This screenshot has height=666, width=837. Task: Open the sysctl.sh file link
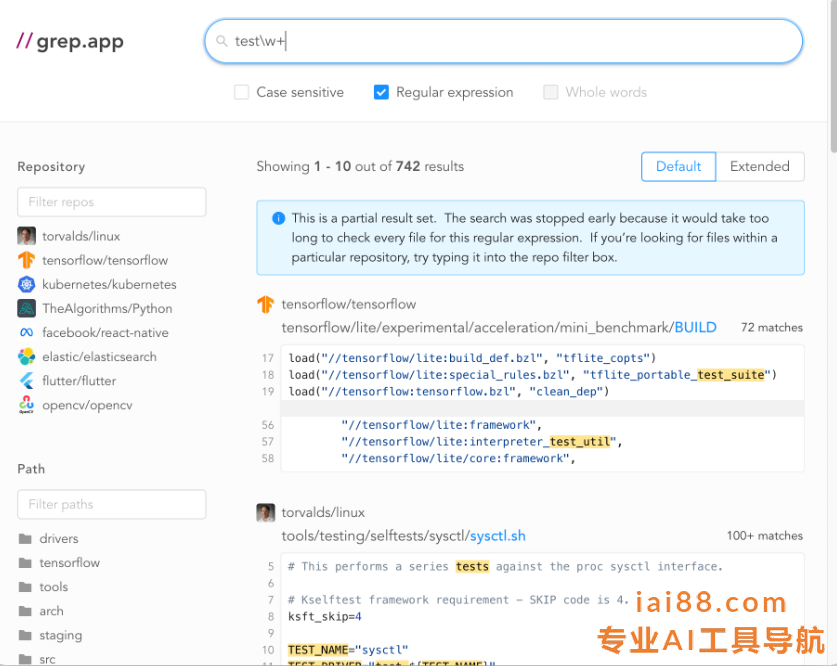(x=497, y=535)
